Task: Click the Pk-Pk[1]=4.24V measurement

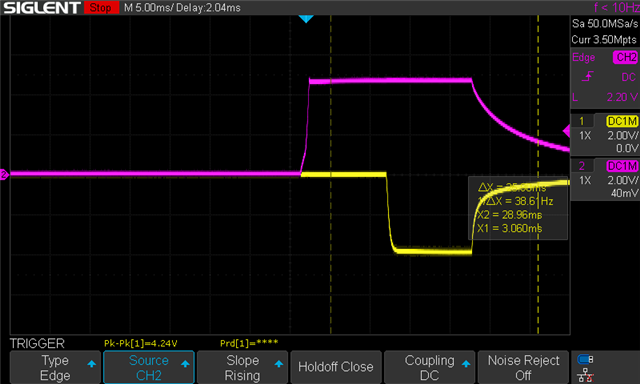Action: pyautogui.click(x=140, y=343)
